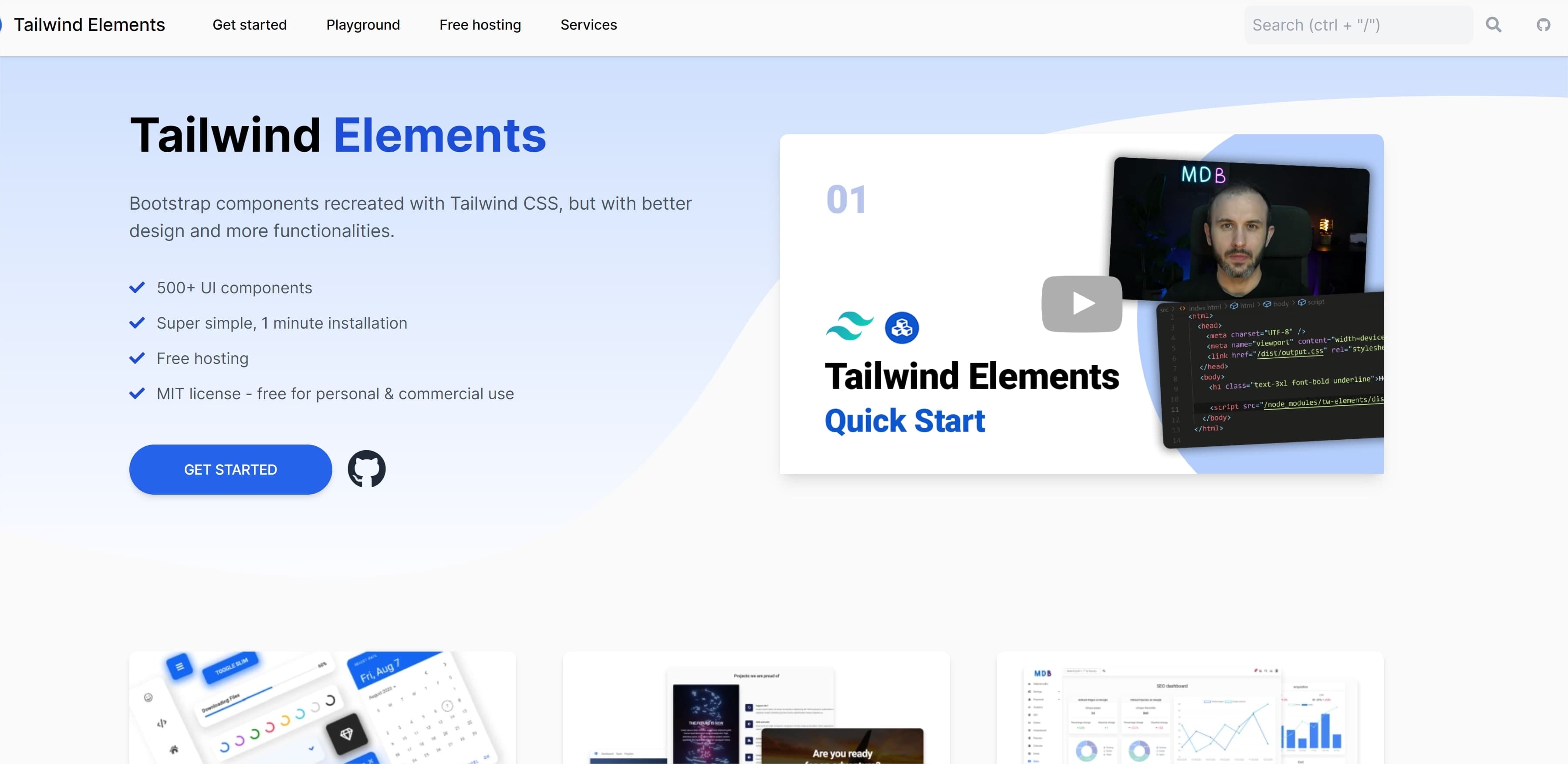Open the Get started menu item

(x=250, y=25)
